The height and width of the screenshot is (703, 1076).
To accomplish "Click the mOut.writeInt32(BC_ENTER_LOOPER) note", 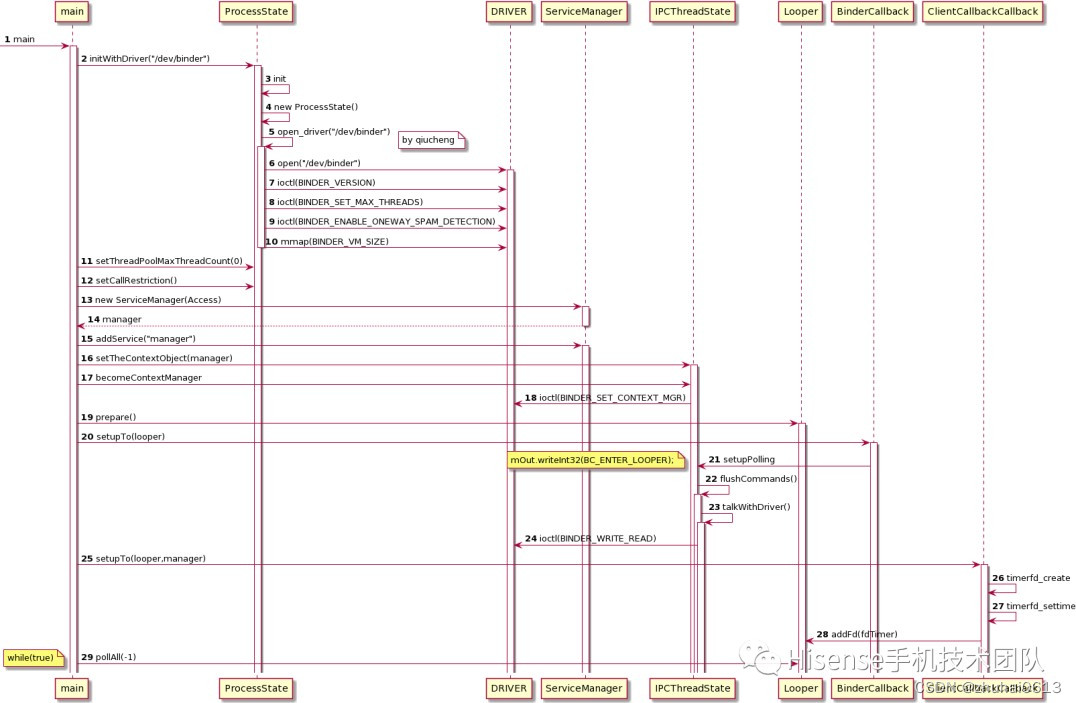I will click(596, 460).
